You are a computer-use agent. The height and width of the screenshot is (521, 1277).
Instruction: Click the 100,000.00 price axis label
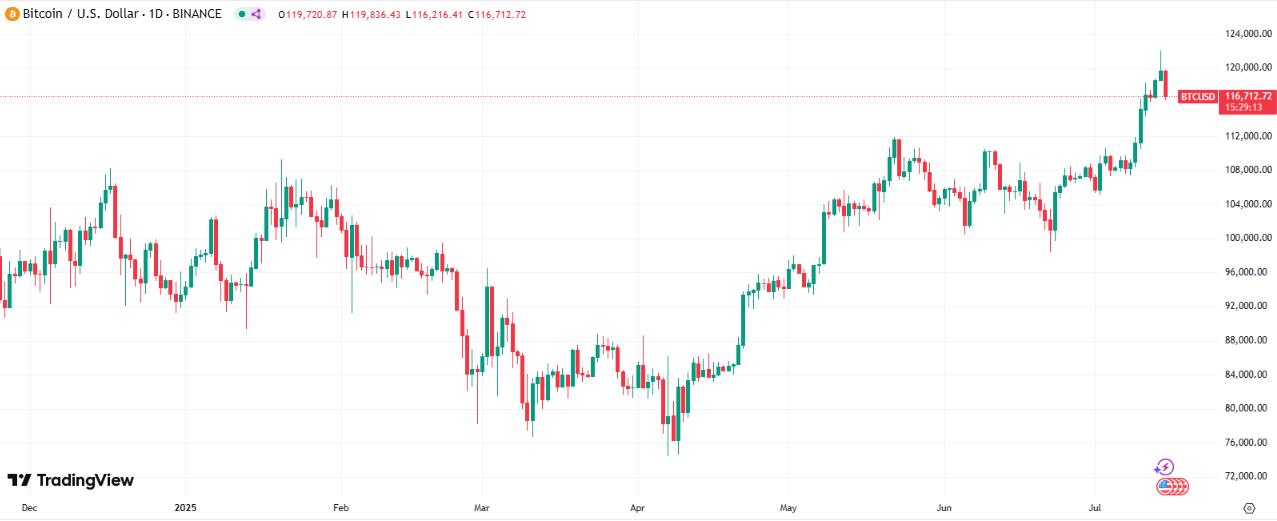(x=1248, y=238)
